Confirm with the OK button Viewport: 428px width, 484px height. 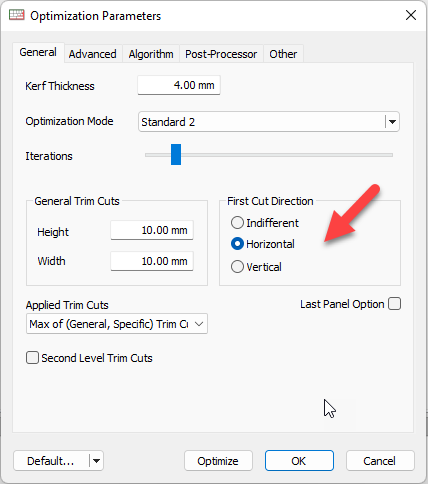tap(299, 461)
